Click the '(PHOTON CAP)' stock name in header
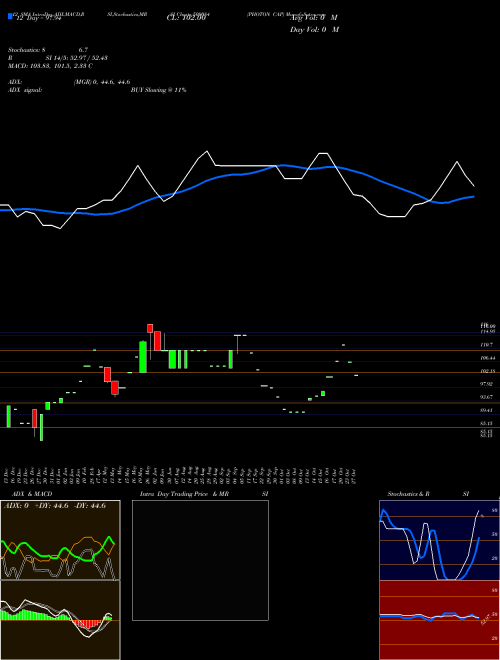Image resolution: width=500 pixels, height=660 pixels. point(266,14)
